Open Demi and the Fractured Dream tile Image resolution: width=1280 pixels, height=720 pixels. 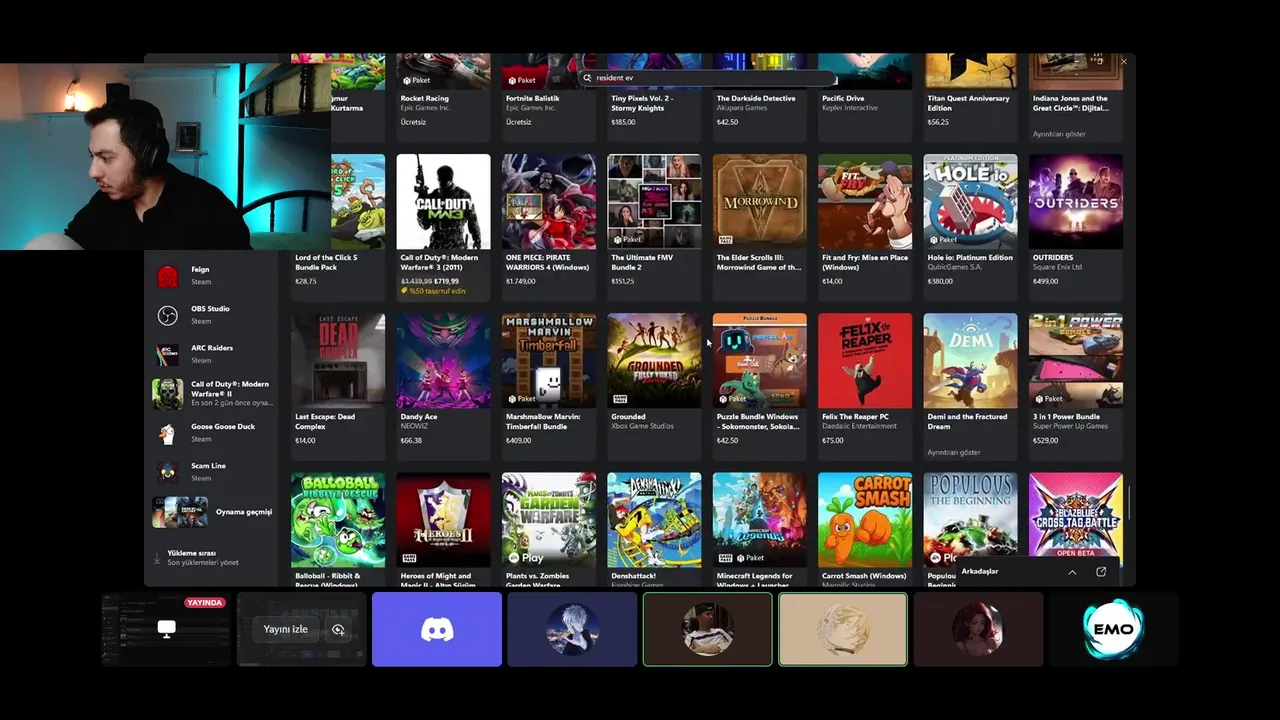[970, 385]
